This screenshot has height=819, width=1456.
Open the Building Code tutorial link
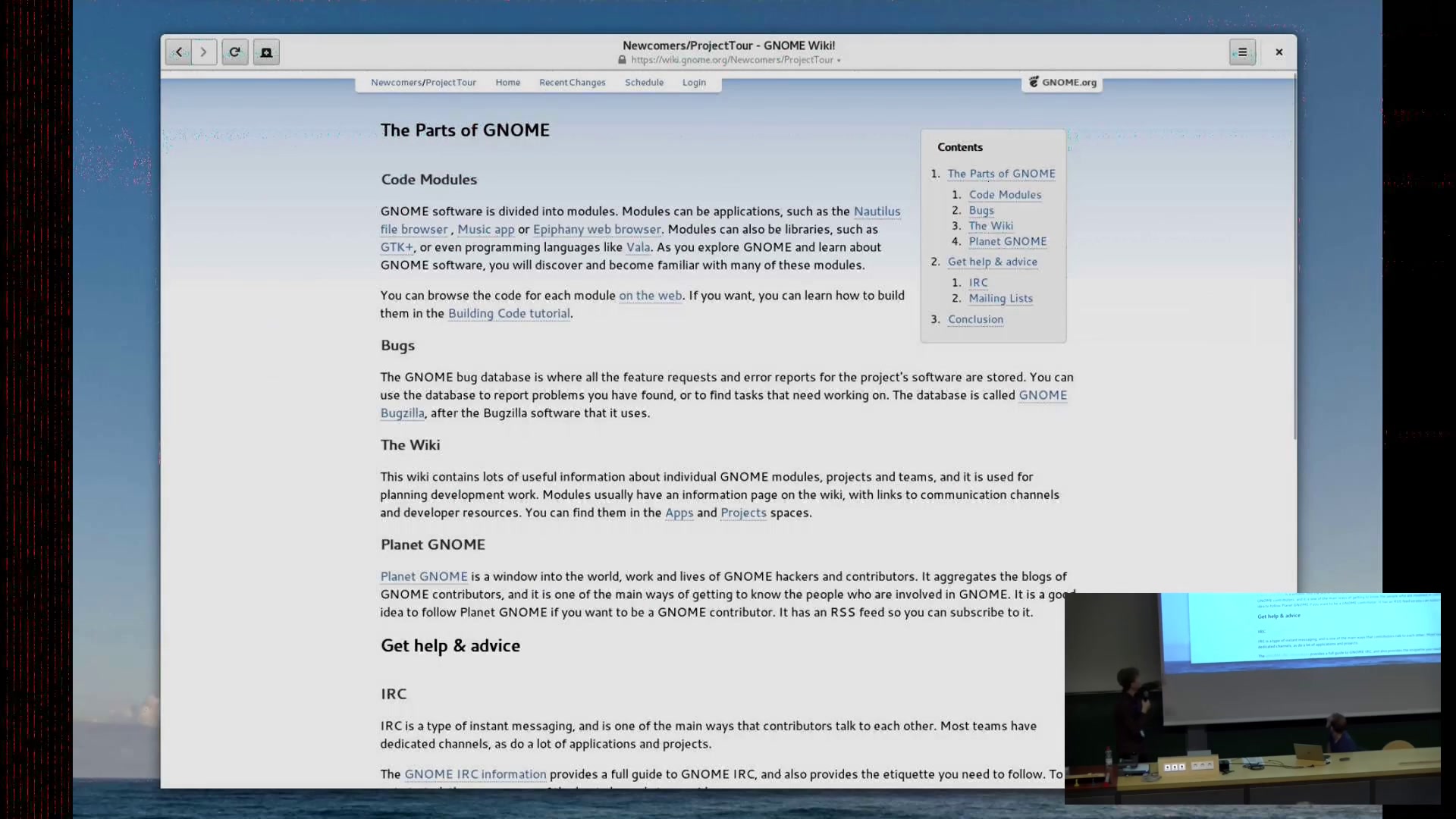tap(509, 313)
